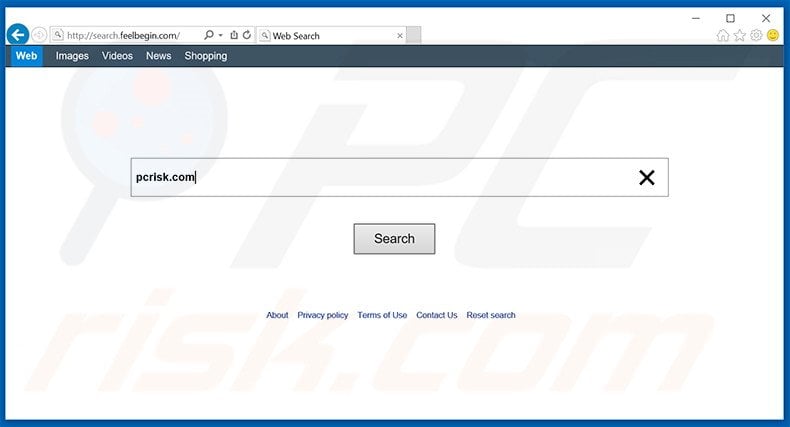
Task: Switch to the Videos tab
Action: 117,56
